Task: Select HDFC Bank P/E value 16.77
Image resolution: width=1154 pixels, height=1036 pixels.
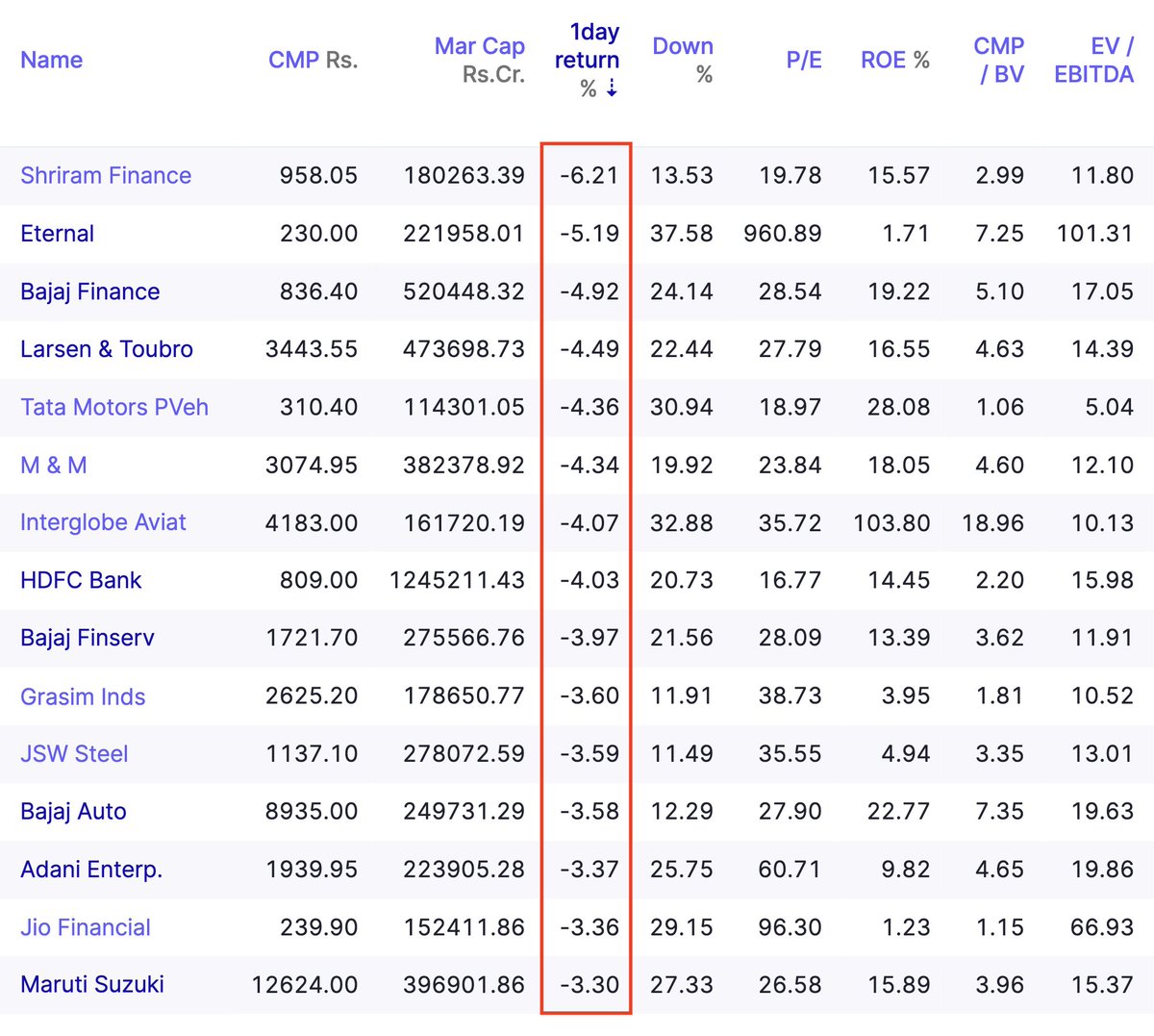Action: click(790, 580)
